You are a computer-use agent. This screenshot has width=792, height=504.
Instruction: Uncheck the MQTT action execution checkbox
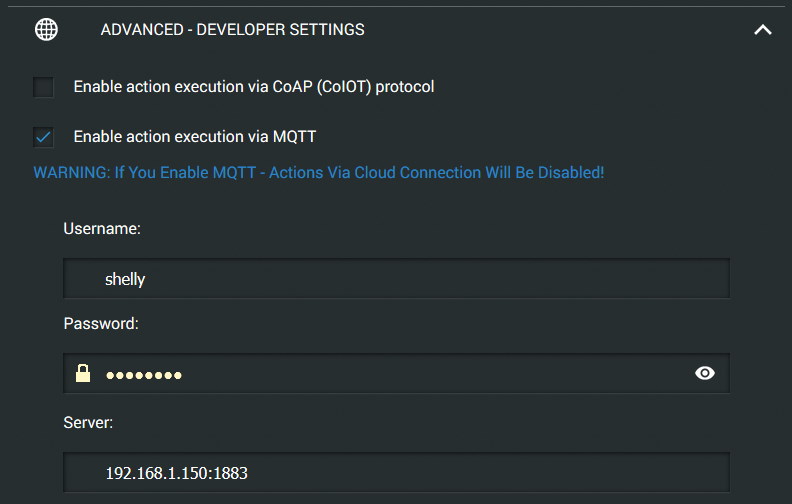pyautogui.click(x=43, y=137)
